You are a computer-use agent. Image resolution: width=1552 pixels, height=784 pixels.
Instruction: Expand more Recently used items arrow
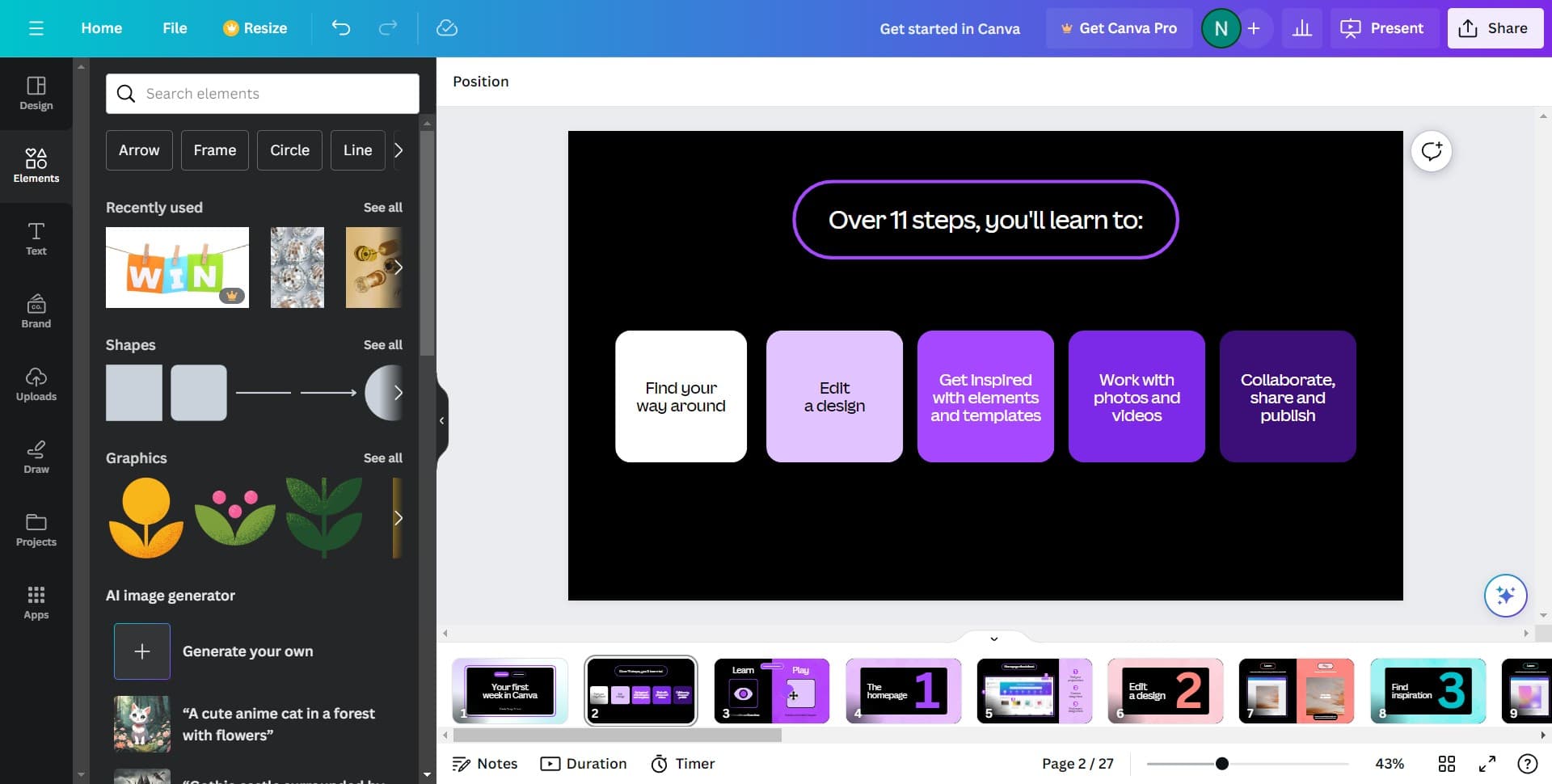pos(398,268)
